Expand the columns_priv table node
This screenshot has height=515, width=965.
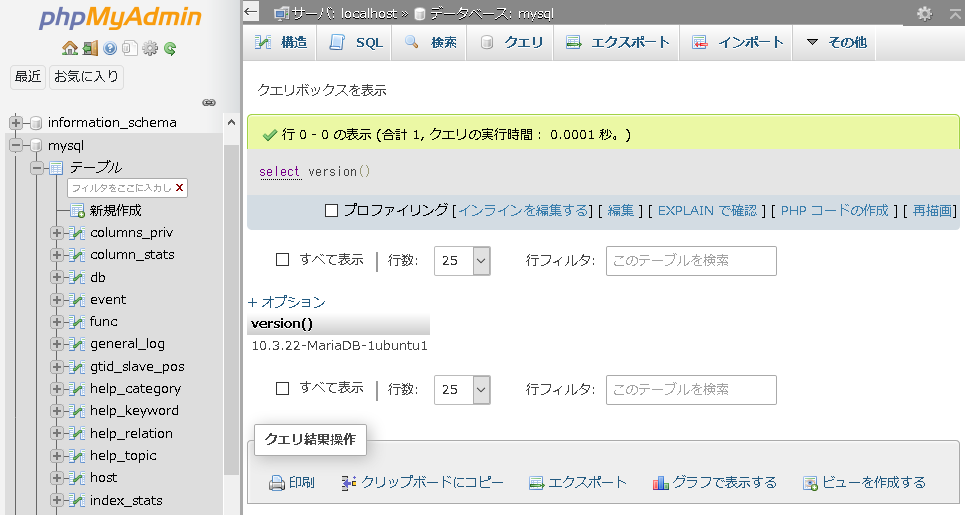point(57,233)
